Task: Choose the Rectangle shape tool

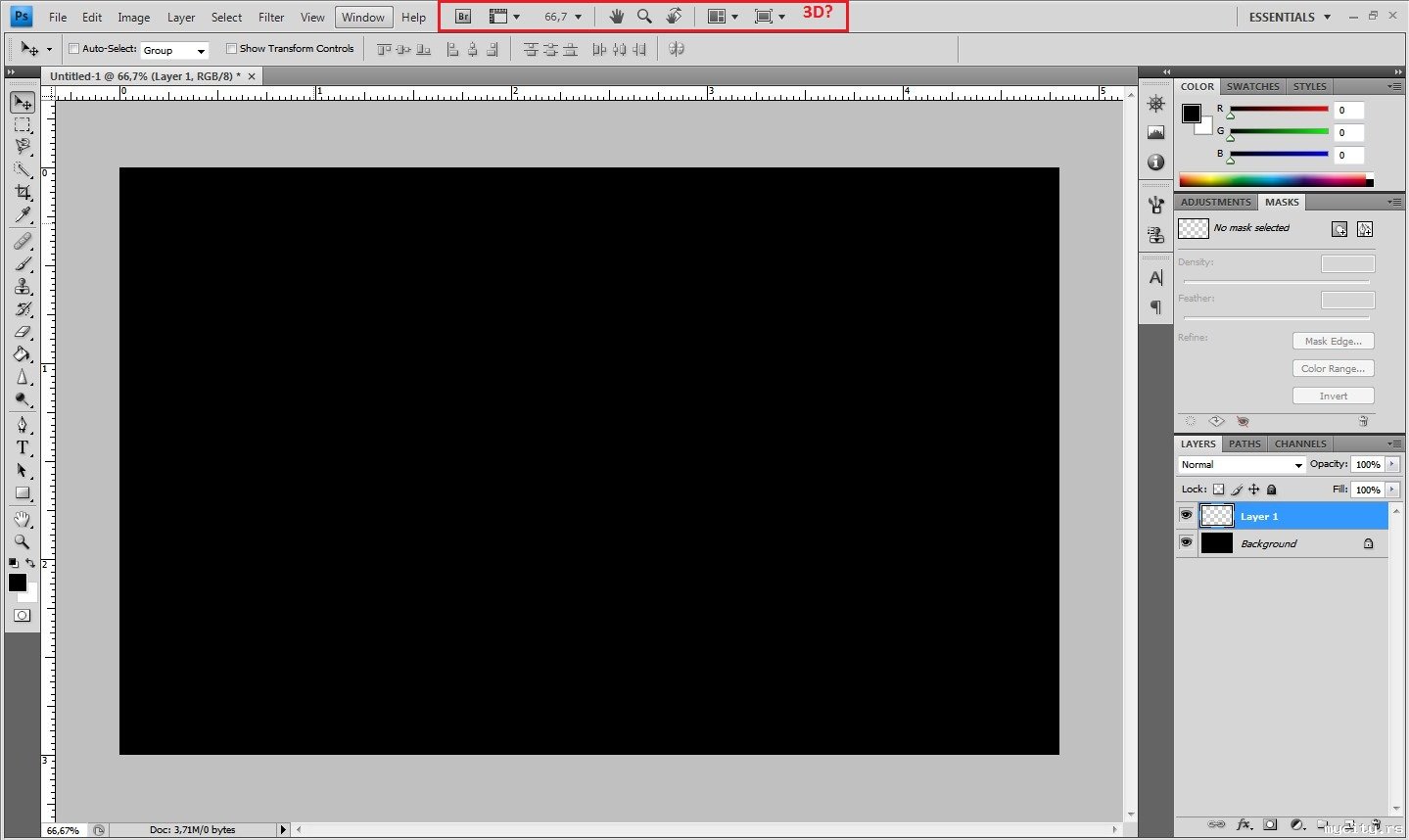Action: tap(23, 493)
